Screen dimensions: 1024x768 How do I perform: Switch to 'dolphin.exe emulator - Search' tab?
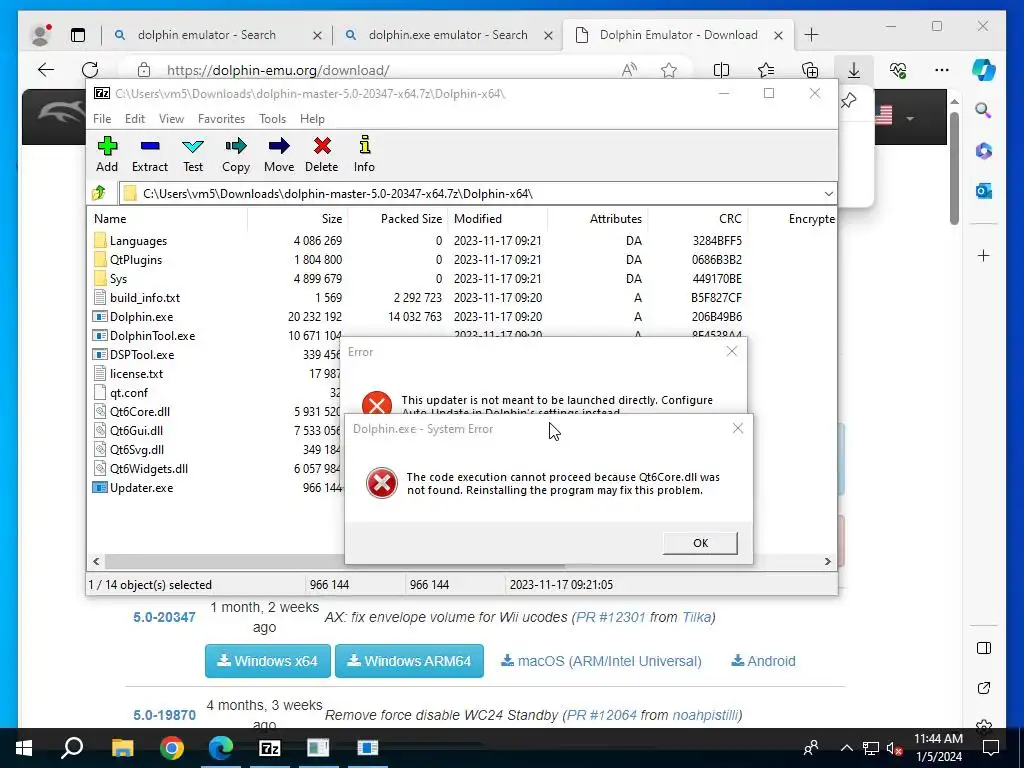click(448, 35)
